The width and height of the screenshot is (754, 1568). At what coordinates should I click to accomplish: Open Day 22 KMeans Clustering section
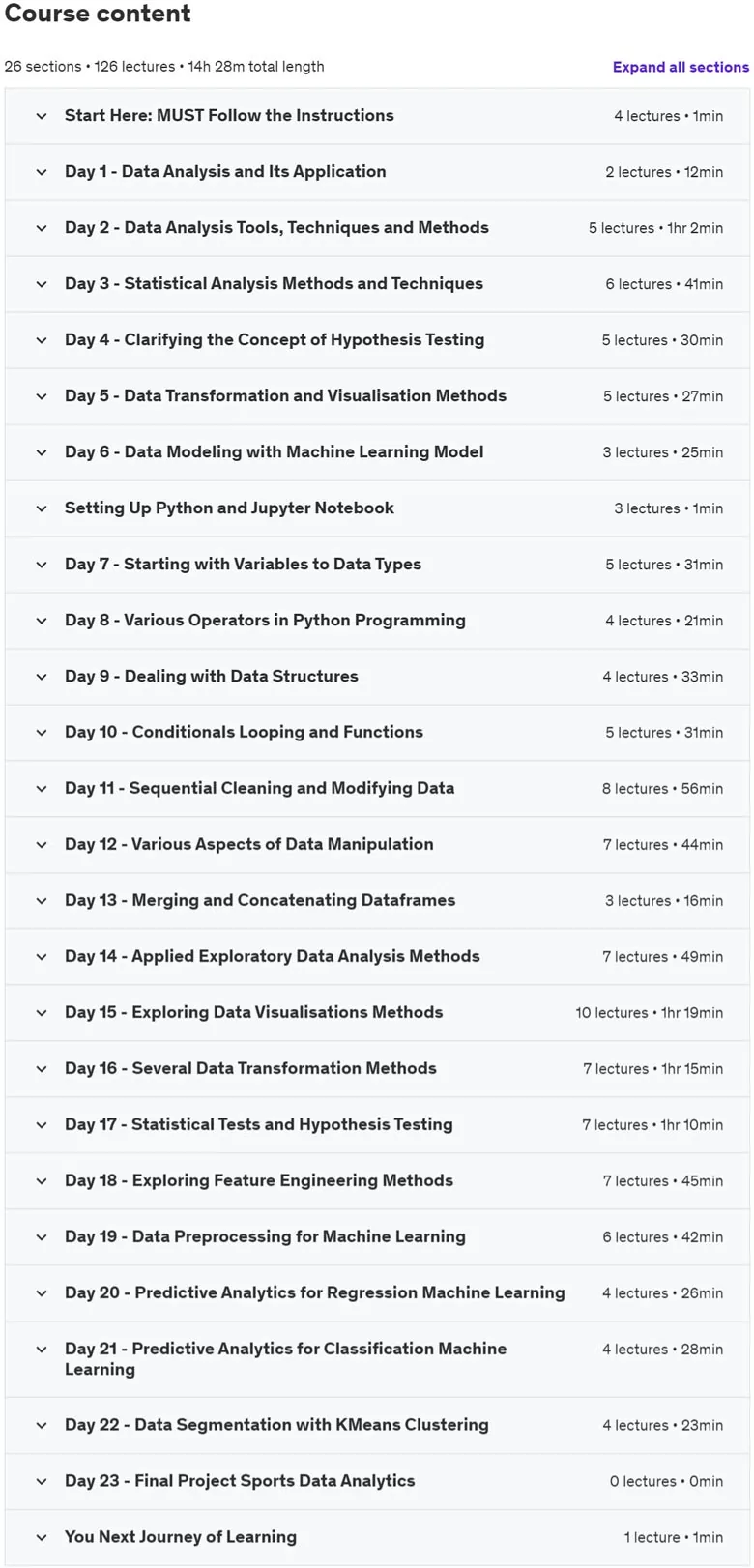[x=377, y=1425]
